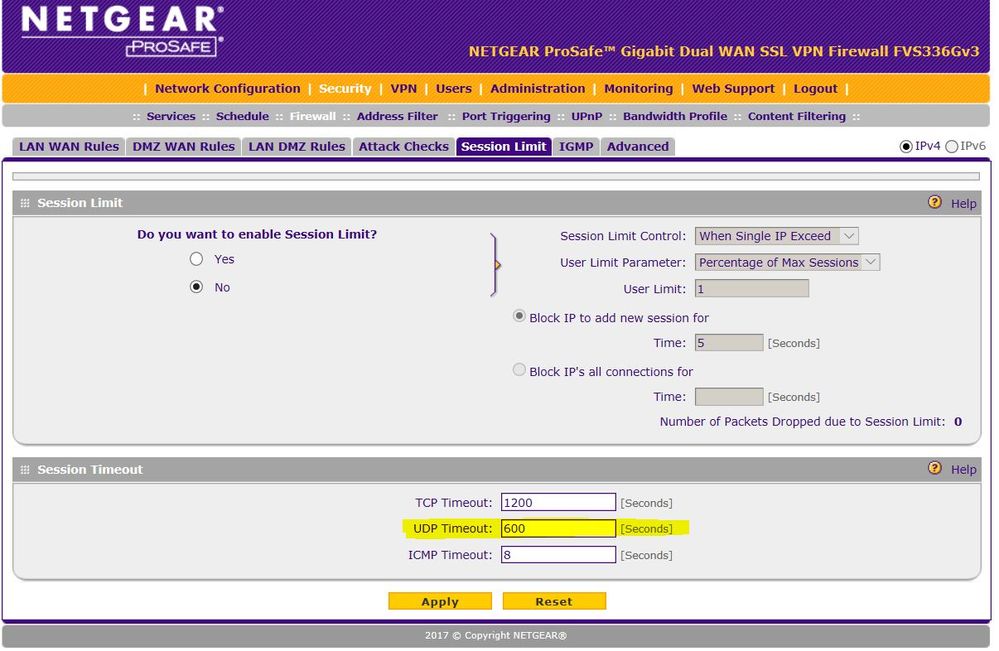Image resolution: width=999 pixels, height=651 pixels.
Task: Click the FVS336Gv3 product title text
Action: point(724,51)
